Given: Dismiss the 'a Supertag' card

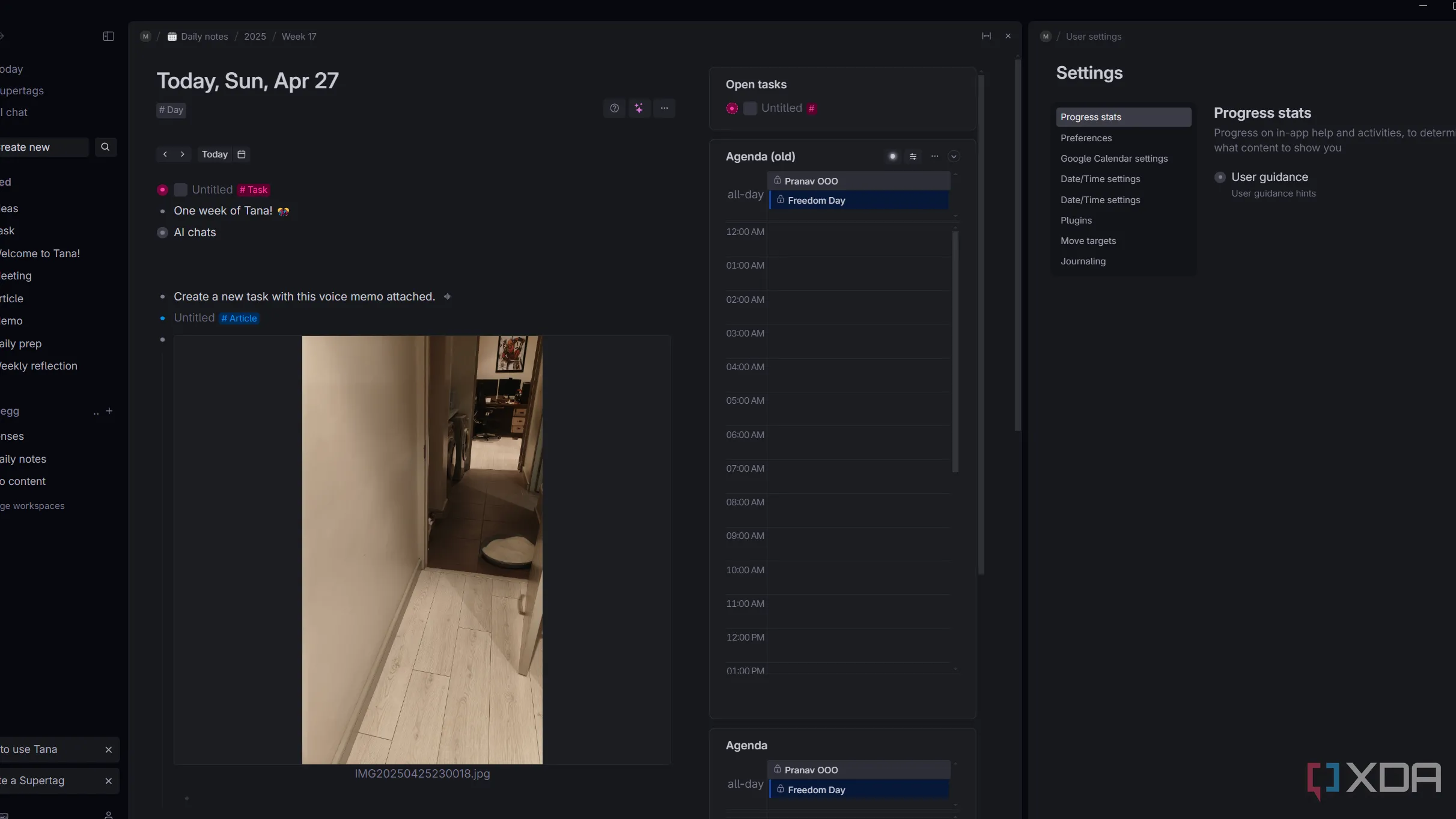Looking at the screenshot, I should click(x=108, y=781).
